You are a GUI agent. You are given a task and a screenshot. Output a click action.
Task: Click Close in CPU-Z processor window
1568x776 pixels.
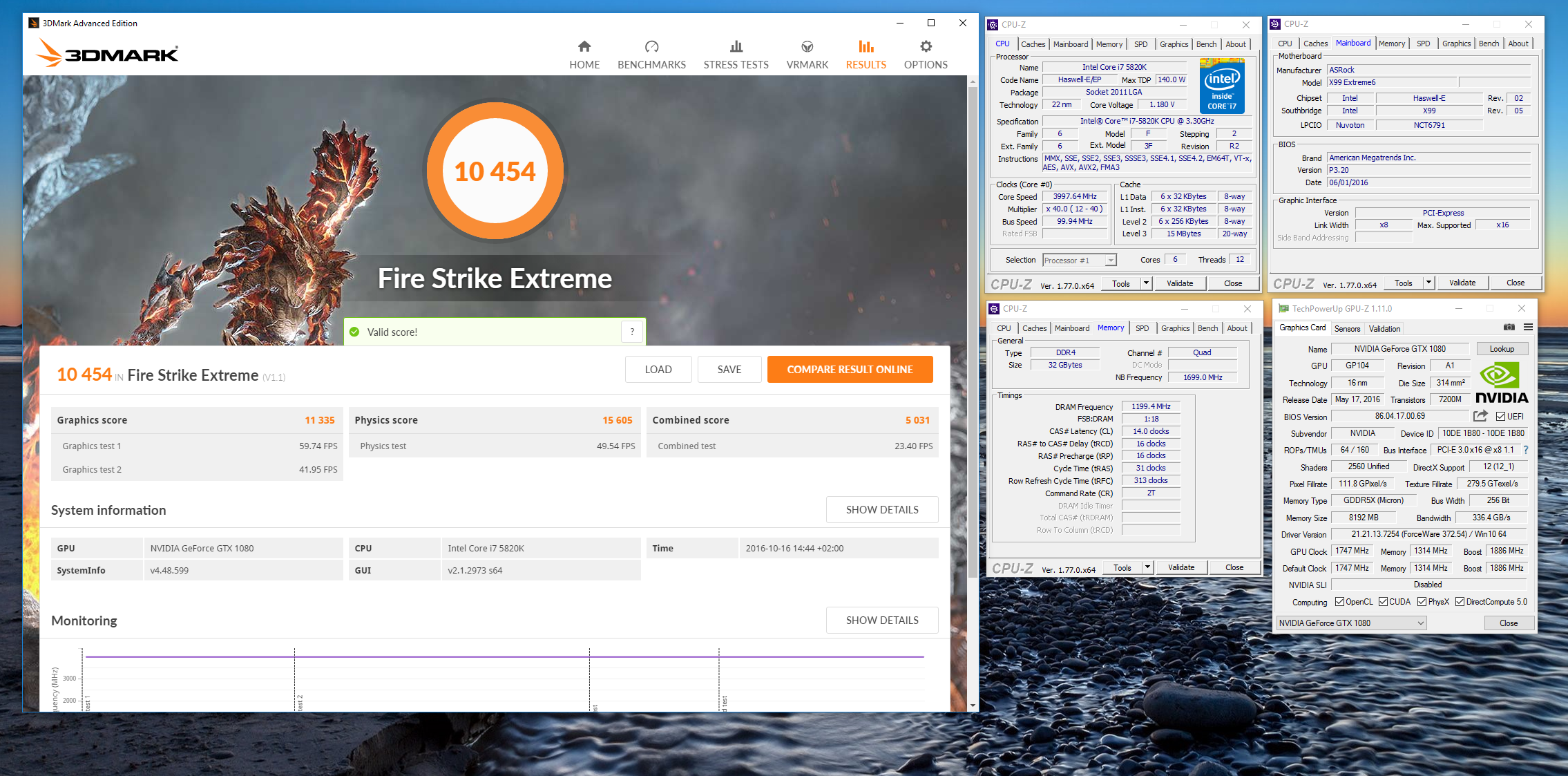(x=1233, y=283)
